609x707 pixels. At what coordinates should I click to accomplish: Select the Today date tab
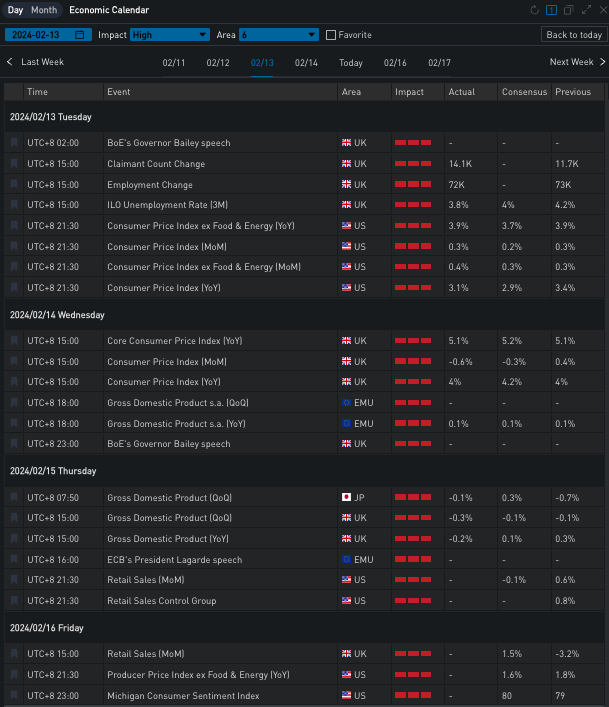point(350,63)
